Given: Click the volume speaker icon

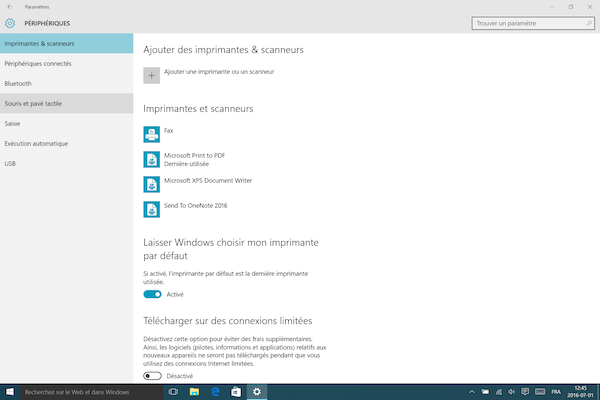Looking at the screenshot, I should tap(512, 392).
